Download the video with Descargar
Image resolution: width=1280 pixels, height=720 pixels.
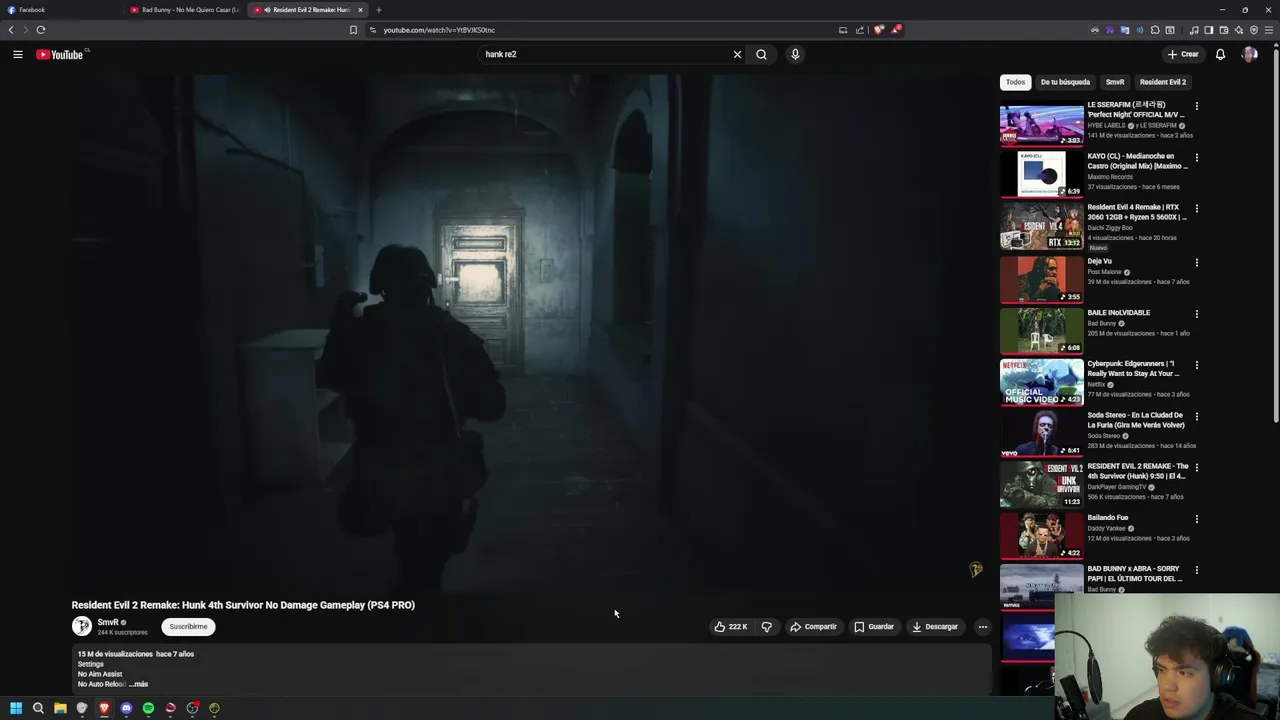pos(935,627)
